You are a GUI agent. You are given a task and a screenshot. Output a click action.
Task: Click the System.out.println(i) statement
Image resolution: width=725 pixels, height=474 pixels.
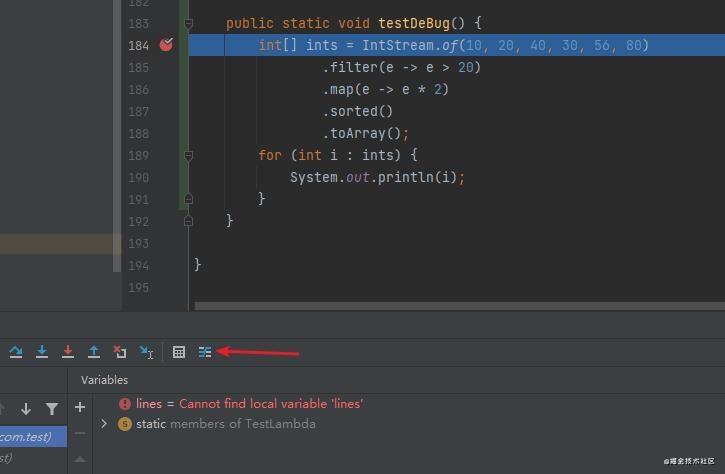point(377,178)
